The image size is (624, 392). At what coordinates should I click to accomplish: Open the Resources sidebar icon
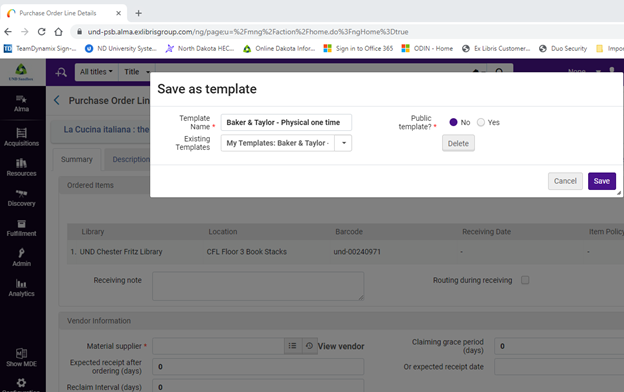pyautogui.click(x=21, y=168)
